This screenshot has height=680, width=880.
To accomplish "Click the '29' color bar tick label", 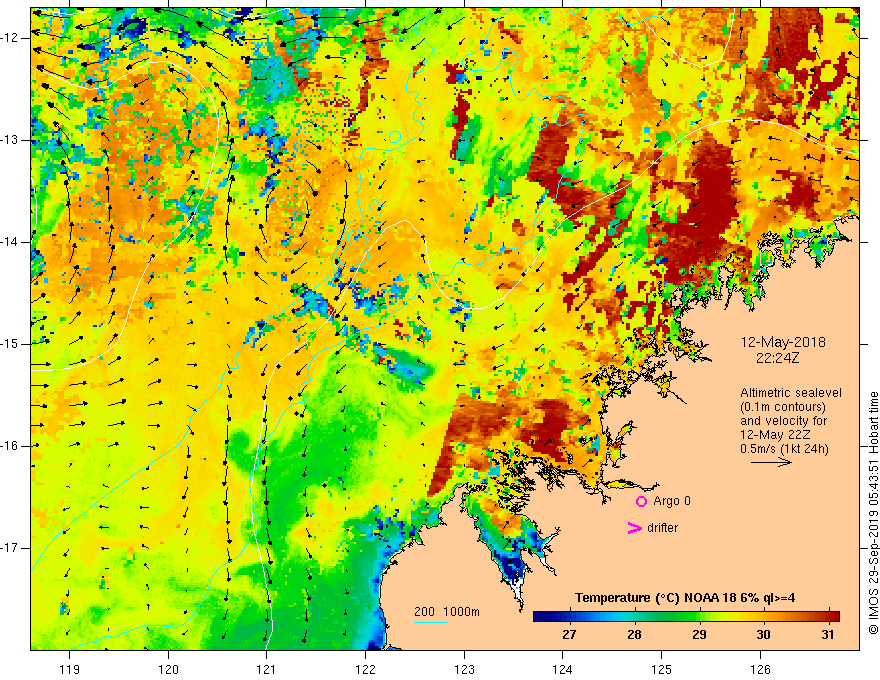I will pyautogui.click(x=699, y=635).
